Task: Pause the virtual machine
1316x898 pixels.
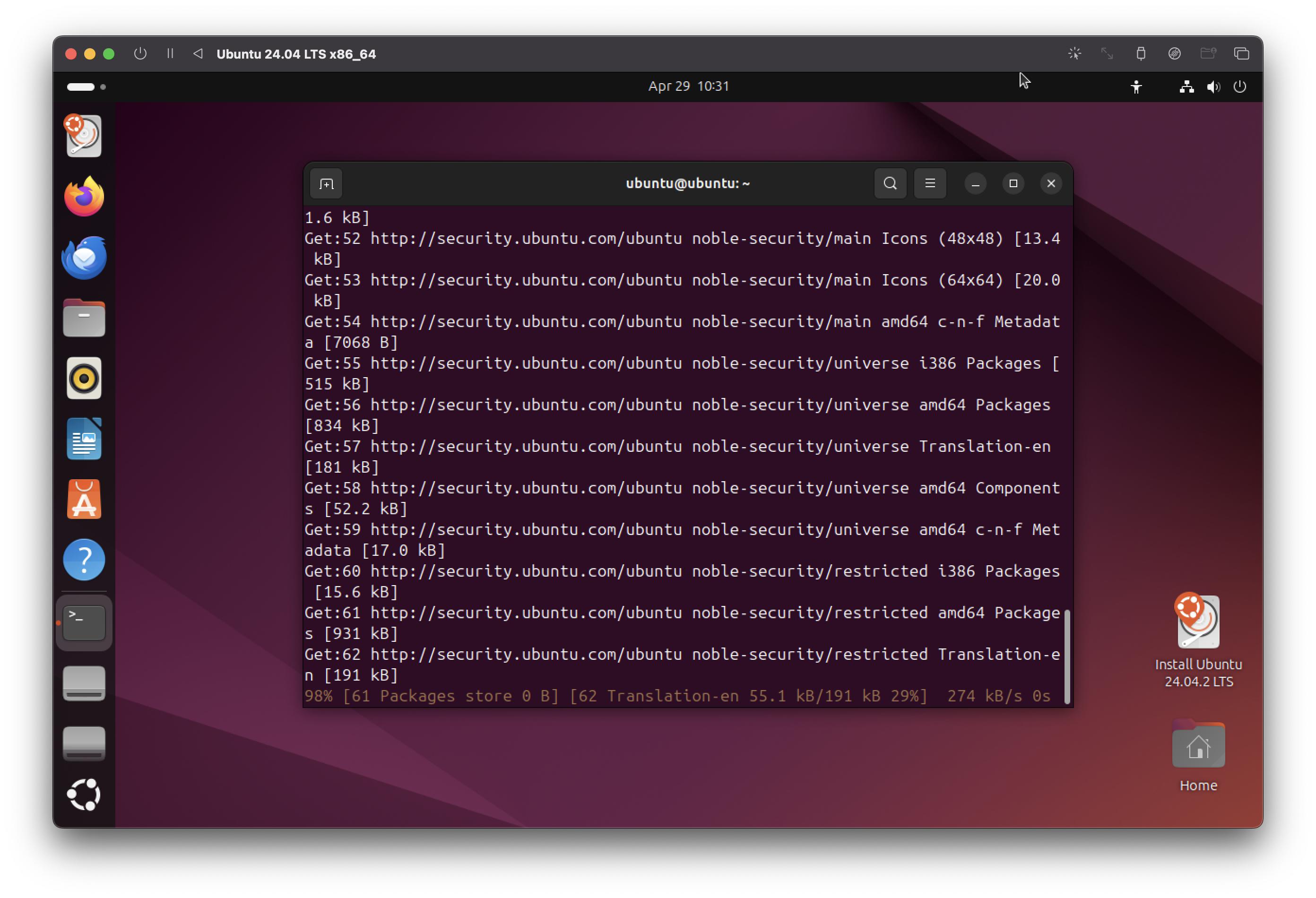Action: tap(170, 54)
